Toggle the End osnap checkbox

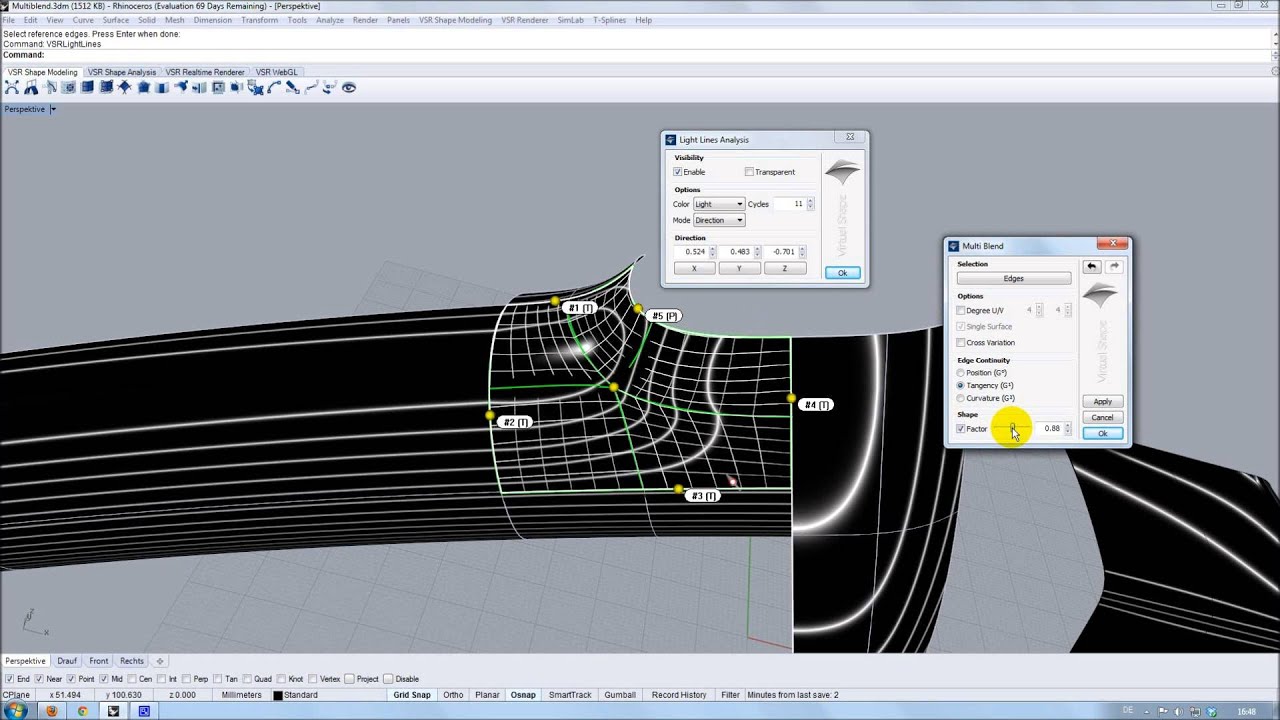pos(9,679)
